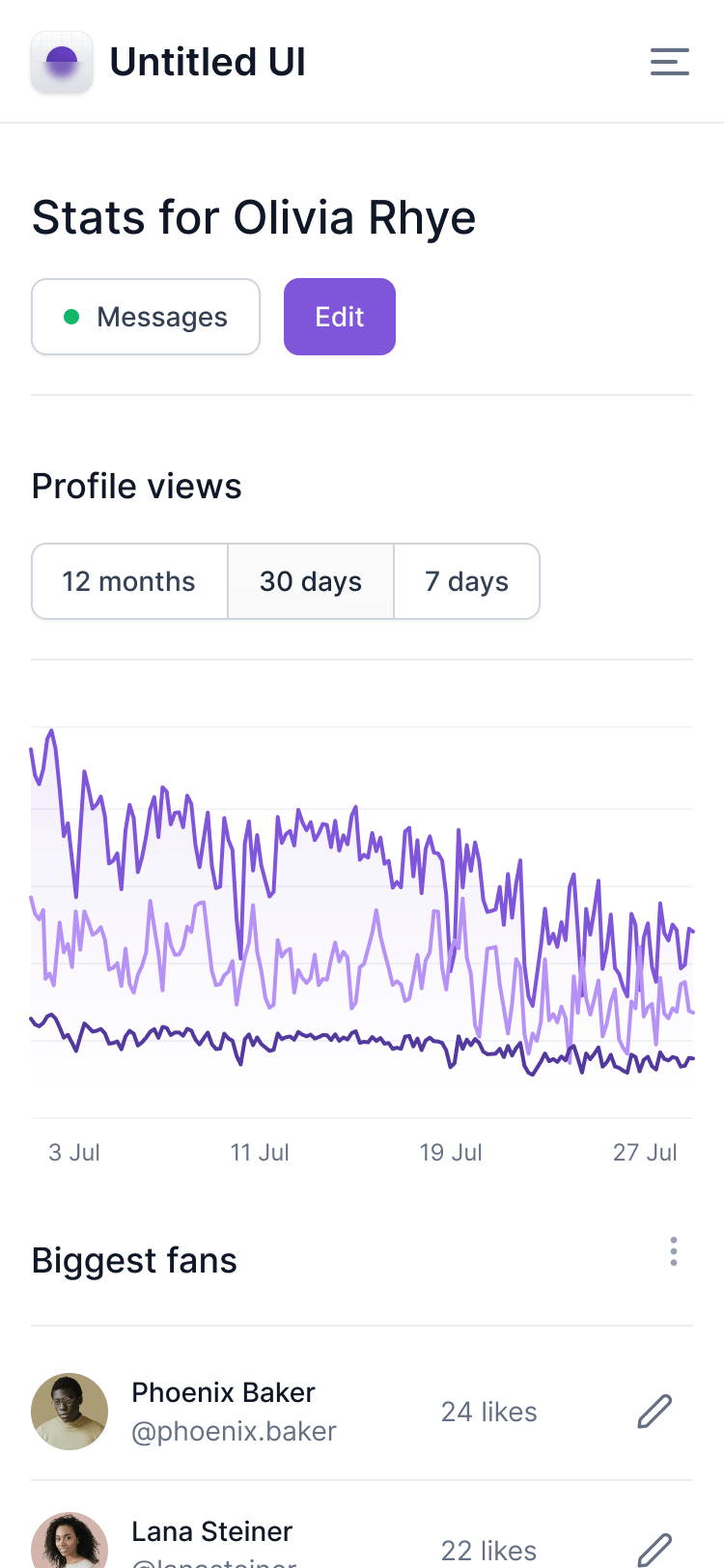Click the Phoenix Baker name
The height and width of the screenshot is (1568, 724).
(x=223, y=1392)
